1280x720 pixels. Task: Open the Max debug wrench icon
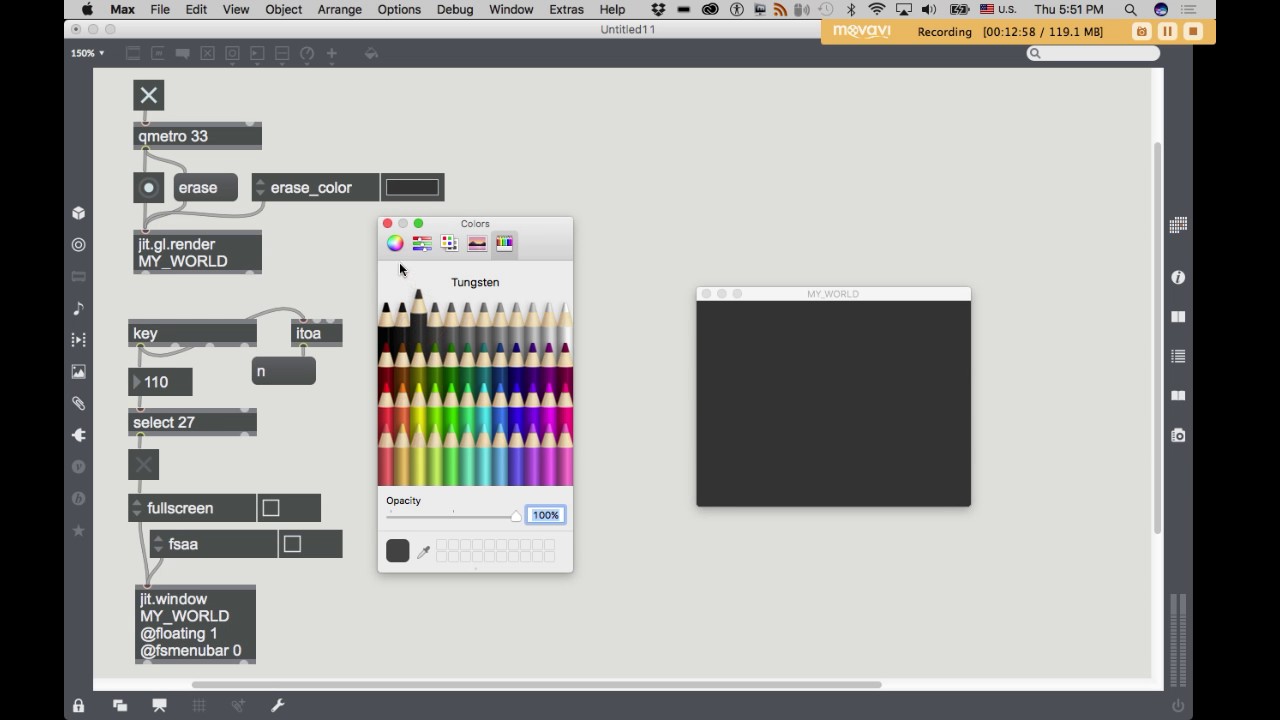(x=278, y=705)
